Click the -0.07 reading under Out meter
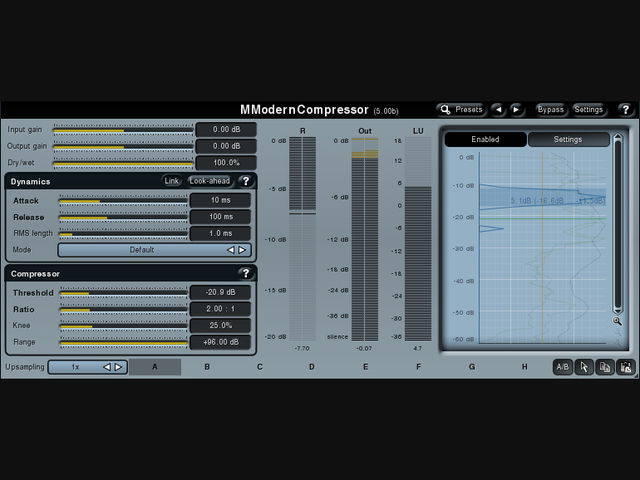This screenshot has width=640, height=480. pyautogui.click(x=364, y=349)
